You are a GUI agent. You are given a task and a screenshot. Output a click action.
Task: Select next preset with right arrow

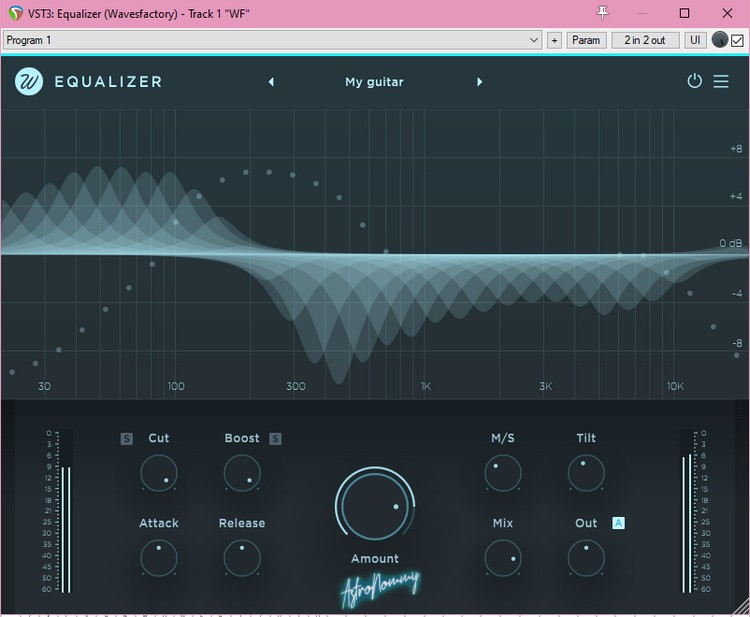480,82
